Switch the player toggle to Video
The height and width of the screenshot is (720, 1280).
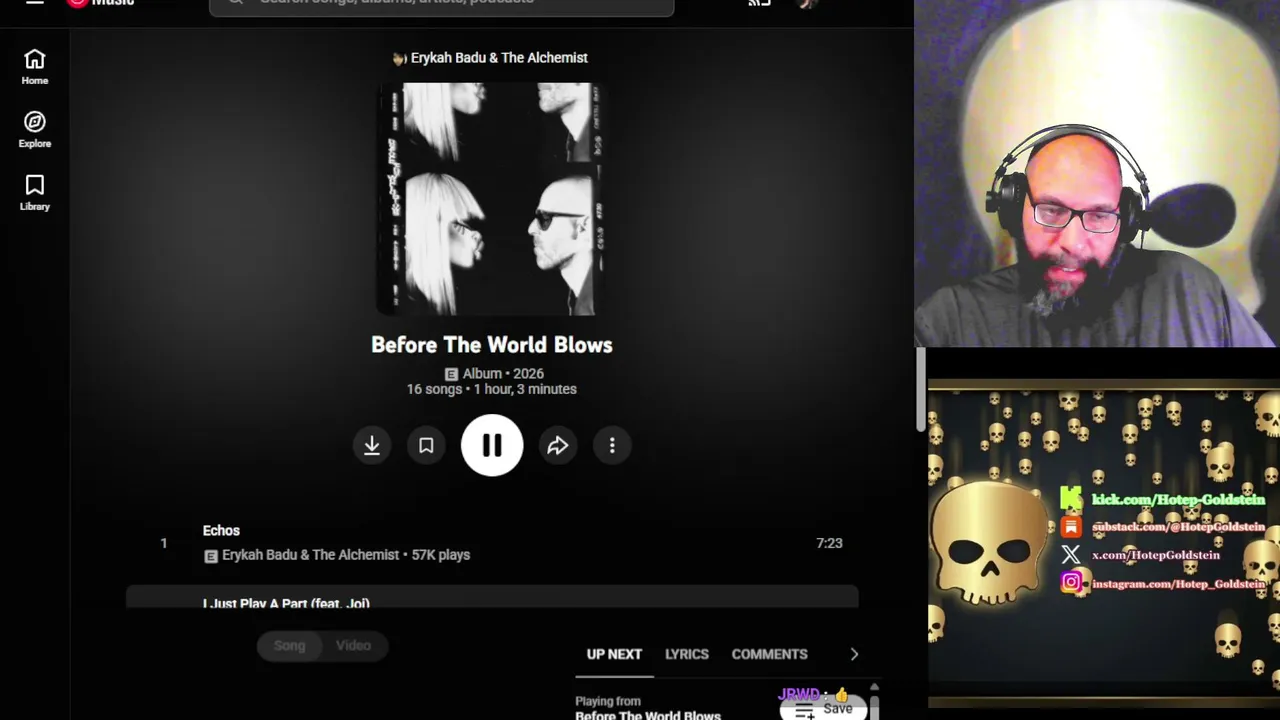click(353, 646)
